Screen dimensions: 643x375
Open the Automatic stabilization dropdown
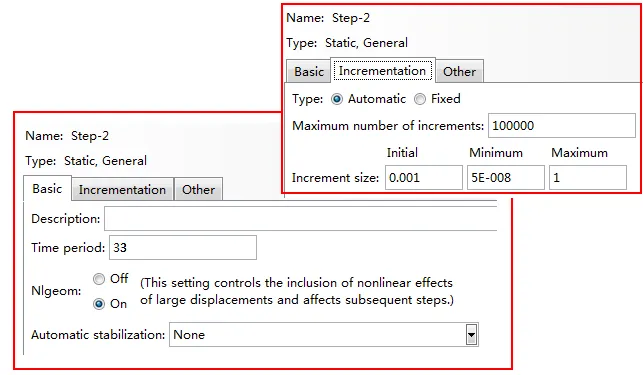click(x=471, y=335)
